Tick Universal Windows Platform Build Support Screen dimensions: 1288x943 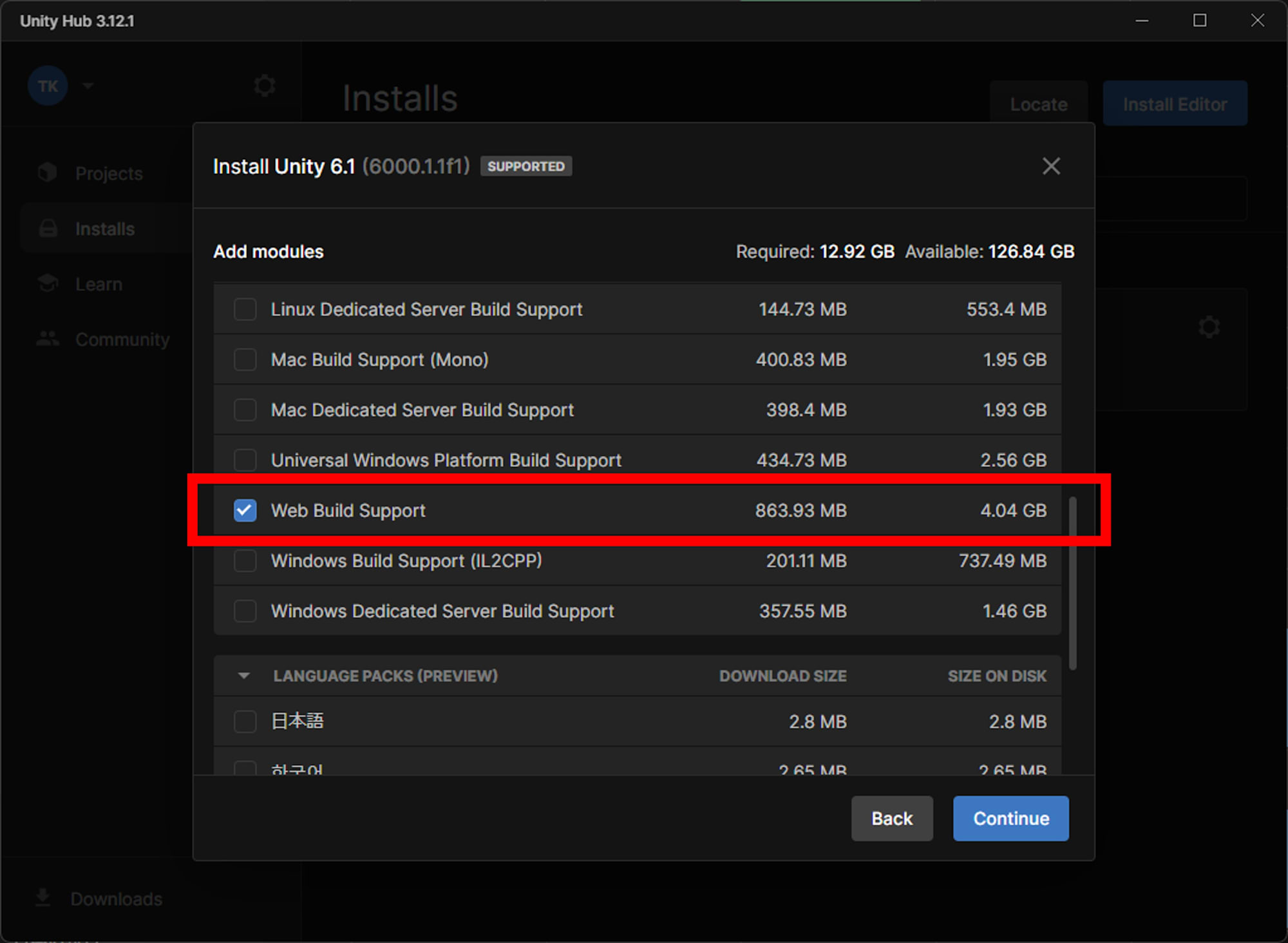245,460
